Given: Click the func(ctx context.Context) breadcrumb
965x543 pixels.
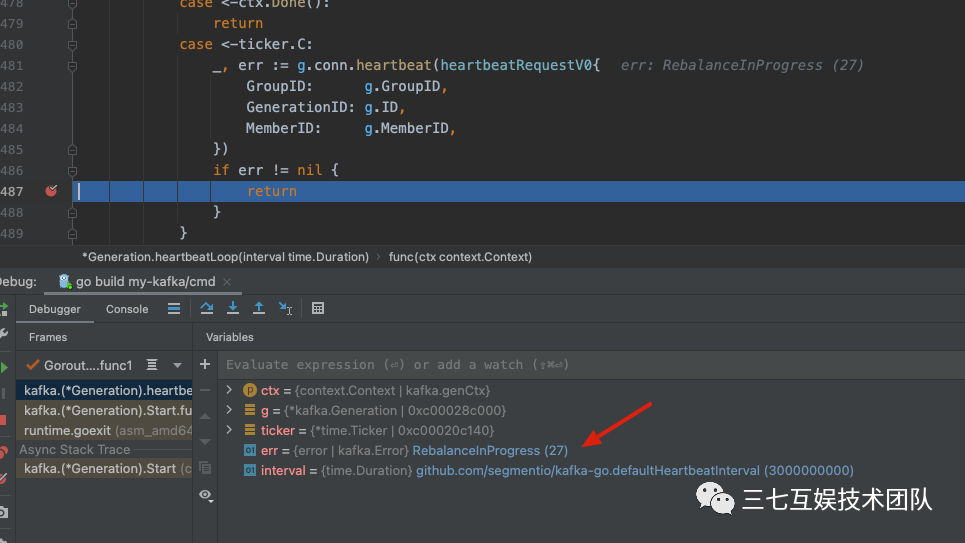Looking at the screenshot, I should (460, 257).
